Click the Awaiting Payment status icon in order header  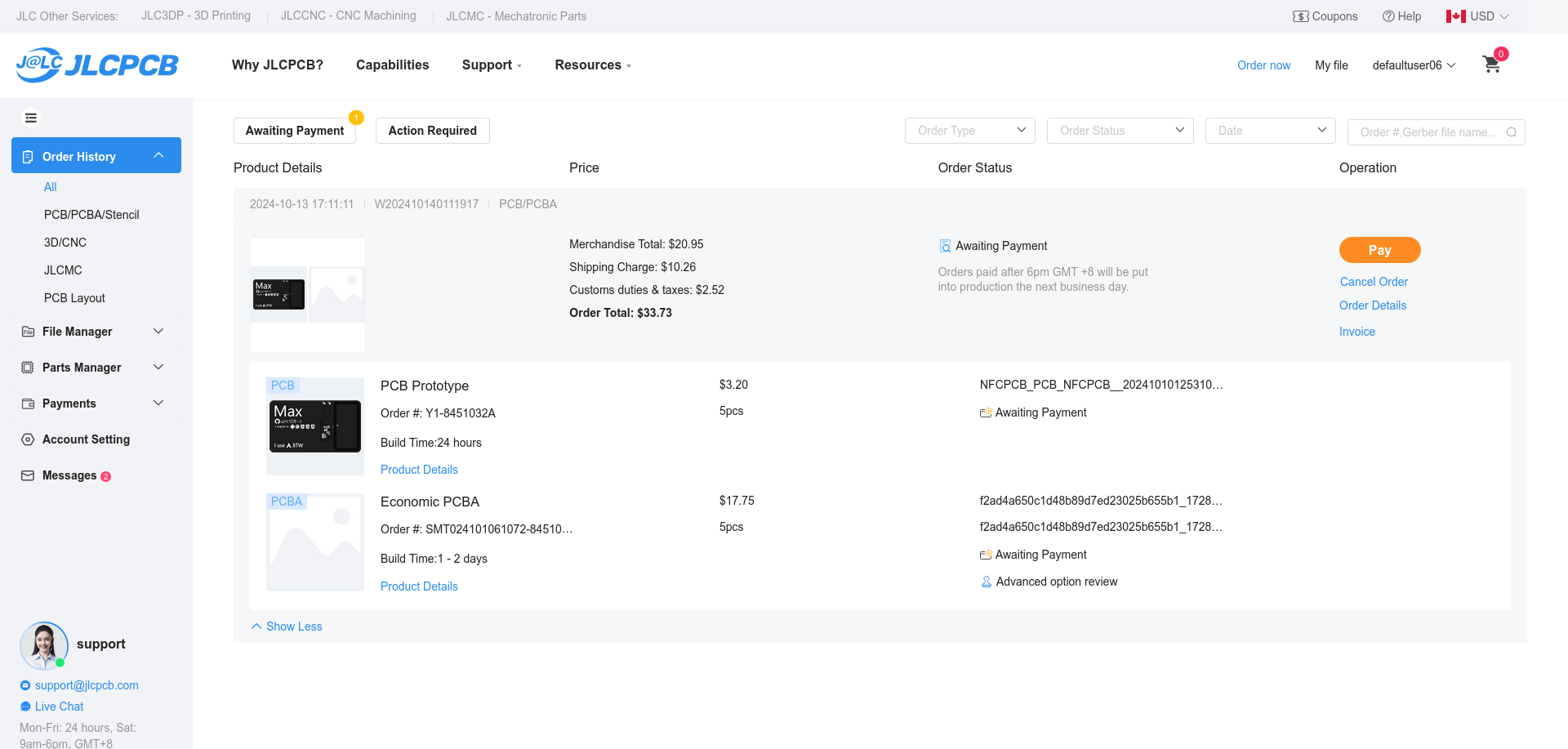click(x=945, y=246)
